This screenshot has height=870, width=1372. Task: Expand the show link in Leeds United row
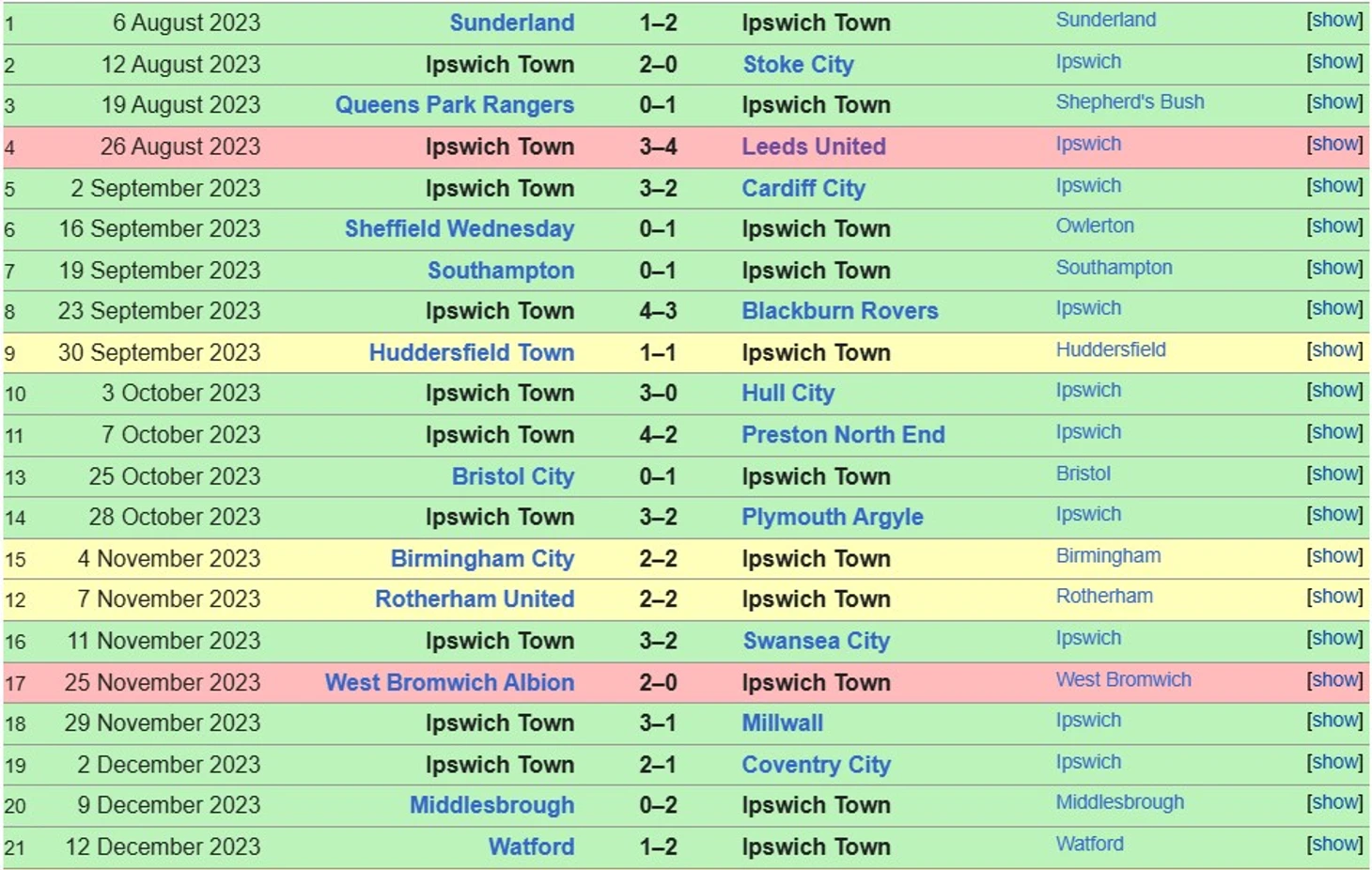tap(1334, 144)
